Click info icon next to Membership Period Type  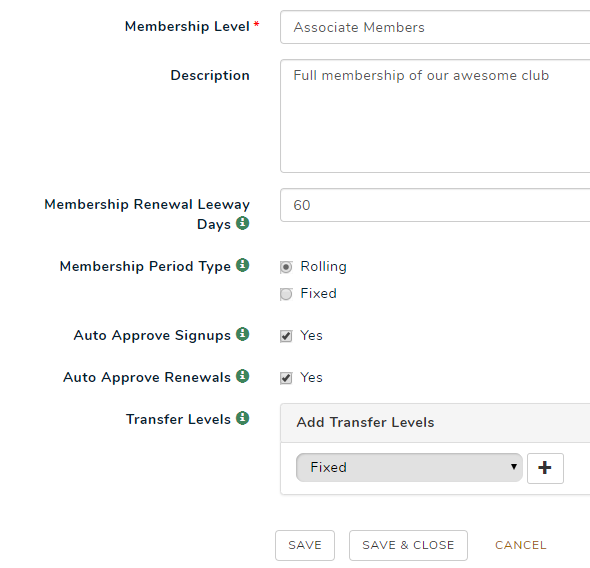[242, 265]
